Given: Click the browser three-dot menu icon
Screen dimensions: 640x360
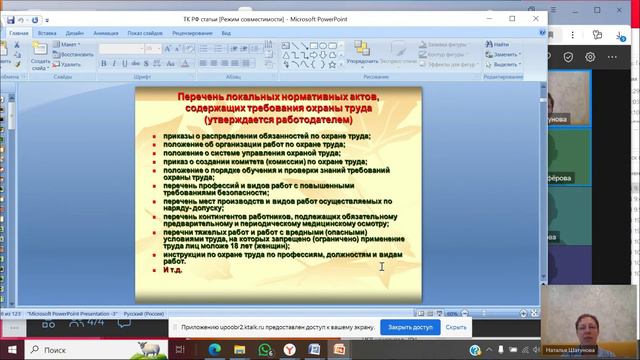Looking at the screenshot, I should tap(572, 35).
